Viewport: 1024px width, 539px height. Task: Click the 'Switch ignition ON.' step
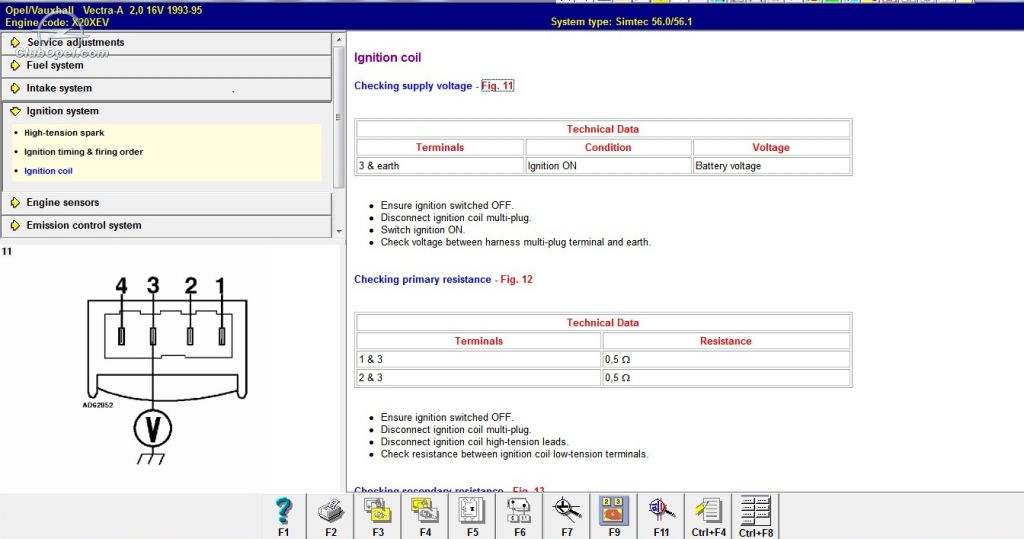tap(423, 230)
